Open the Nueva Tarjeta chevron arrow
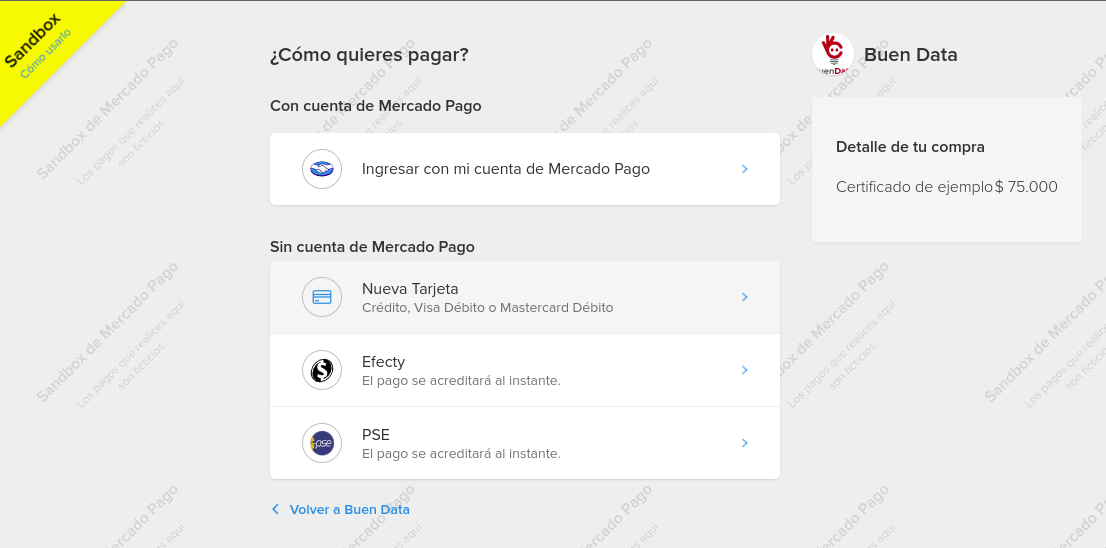The image size is (1106, 548). point(745,297)
